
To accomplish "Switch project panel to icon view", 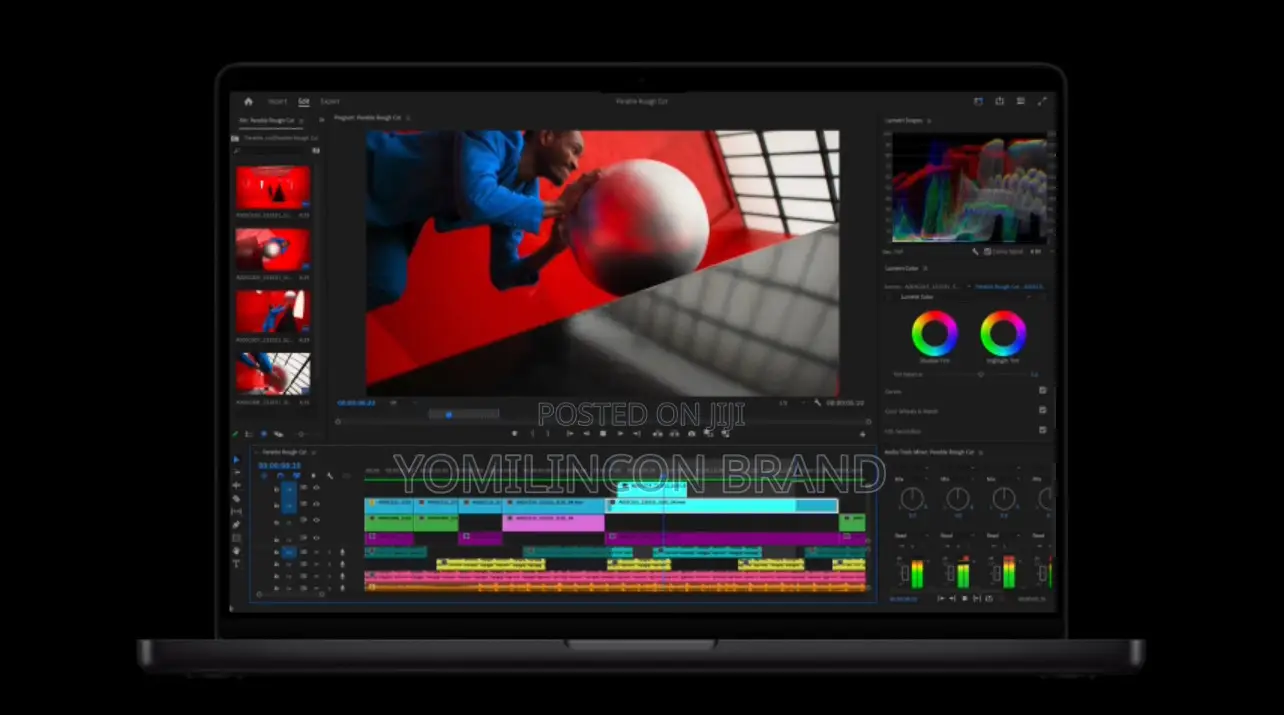I will 263,434.
